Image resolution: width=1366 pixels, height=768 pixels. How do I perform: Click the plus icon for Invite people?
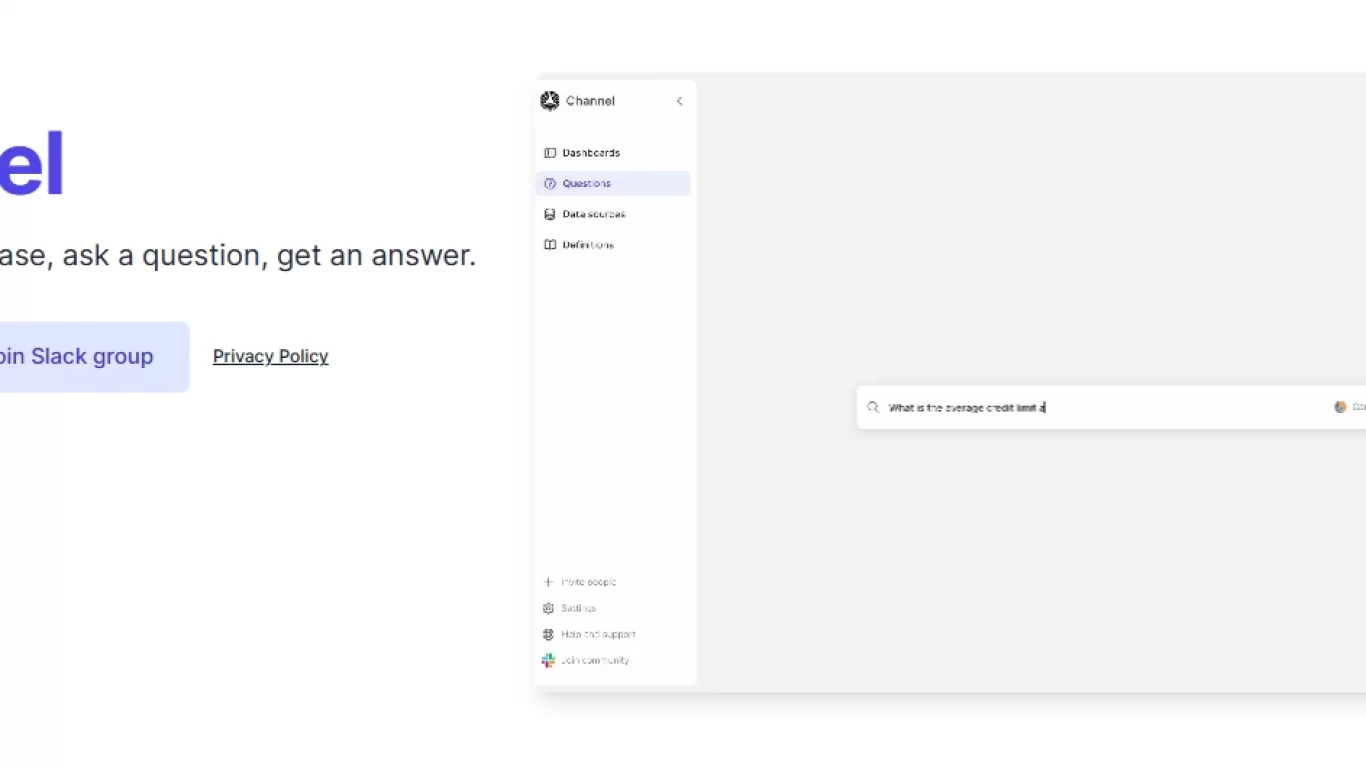point(548,582)
